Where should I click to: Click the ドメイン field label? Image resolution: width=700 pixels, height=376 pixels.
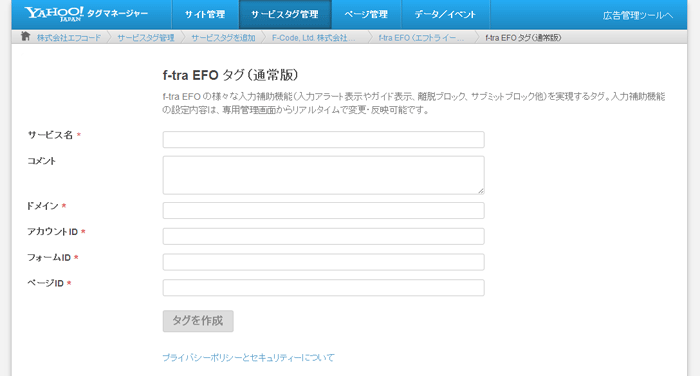[x=43, y=206]
